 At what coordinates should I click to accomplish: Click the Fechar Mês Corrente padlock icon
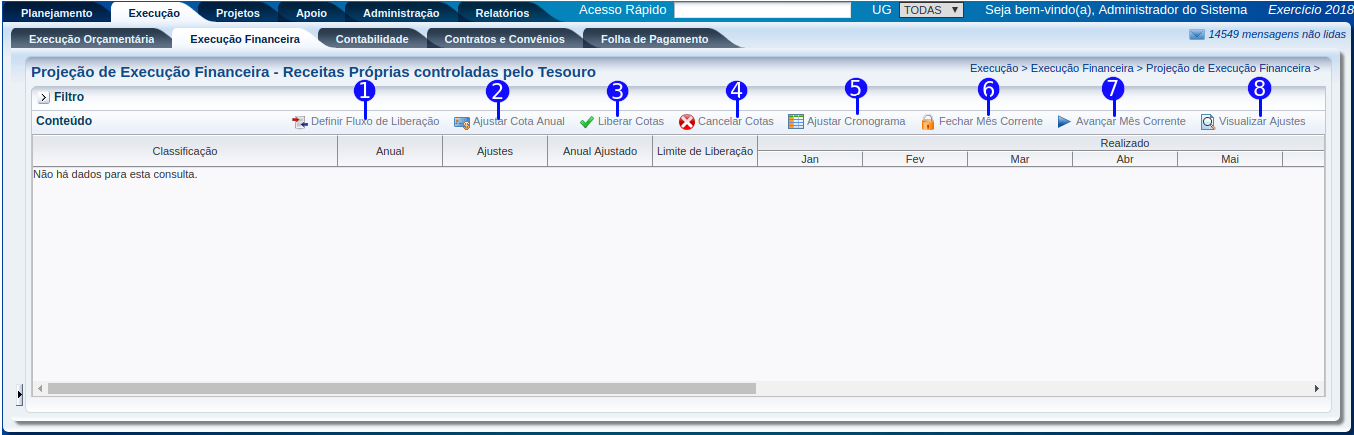[928, 122]
